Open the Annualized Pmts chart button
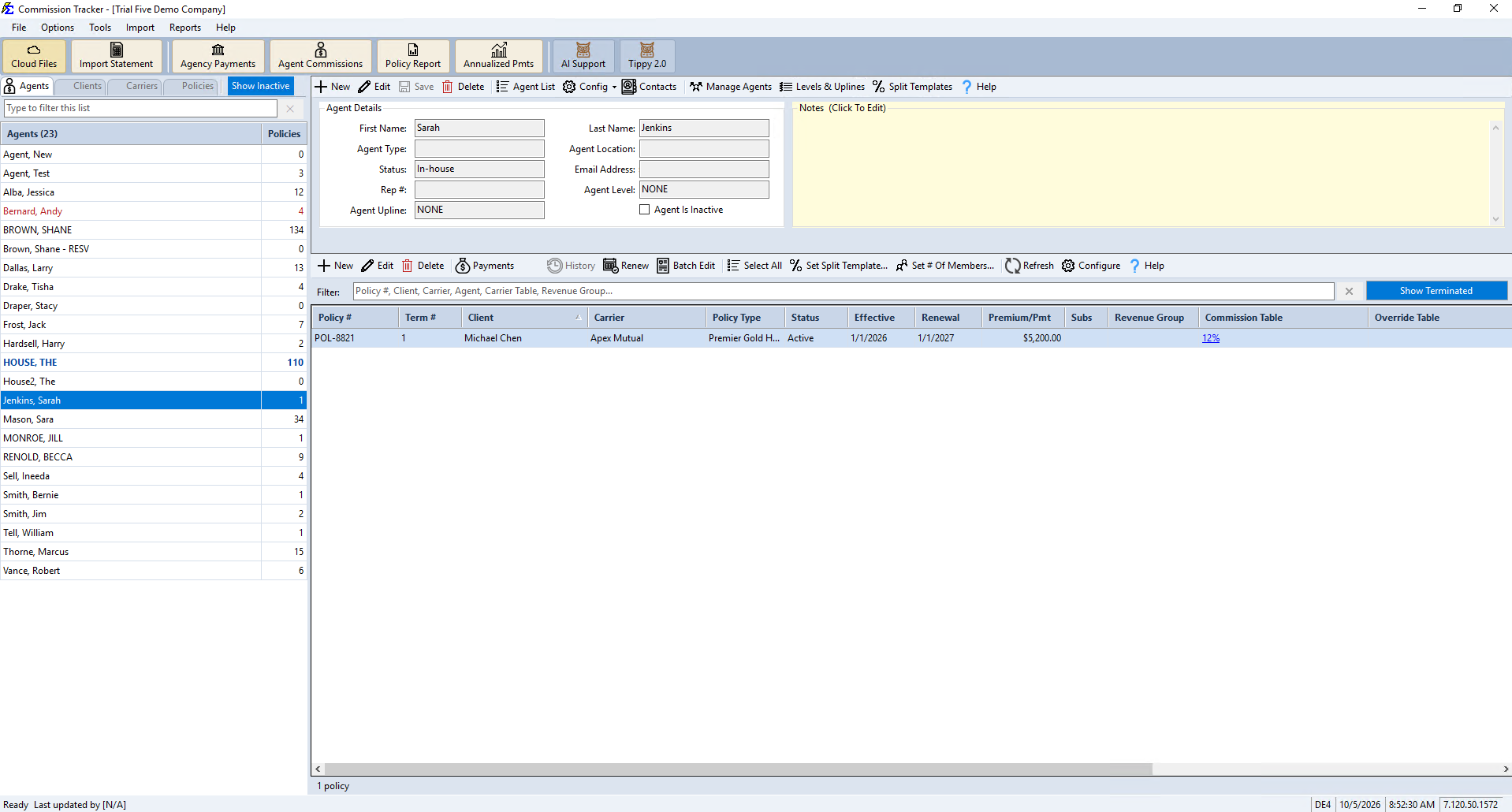The width and height of the screenshot is (1512, 812). pyautogui.click(x=498, y=56)
